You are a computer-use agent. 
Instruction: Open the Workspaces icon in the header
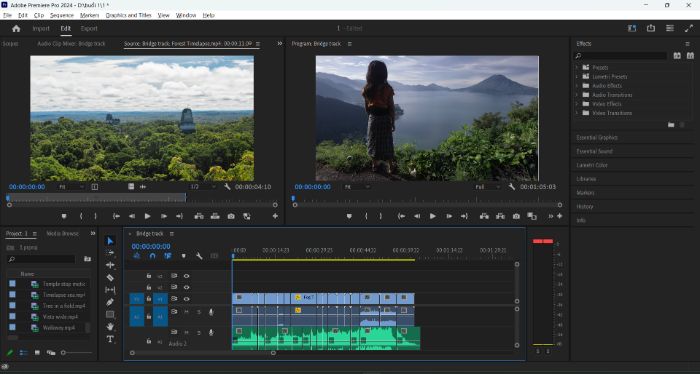pyautogui.click(x=632, y=28)
